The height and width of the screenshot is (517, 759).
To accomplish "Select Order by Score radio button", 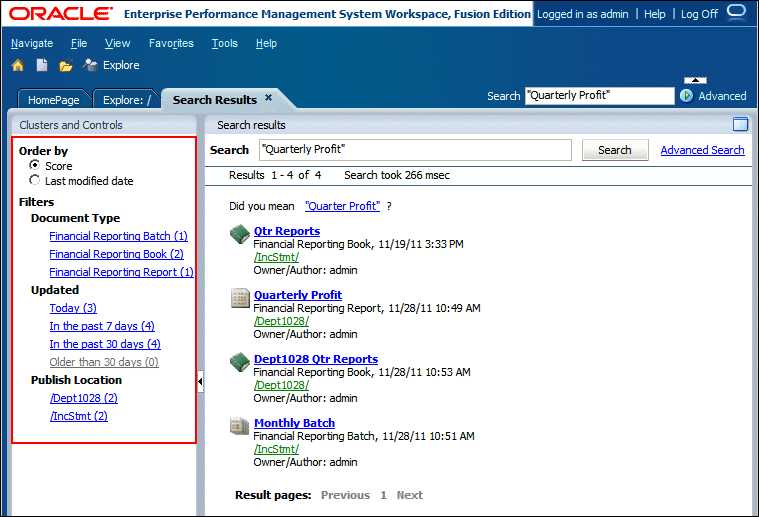I will click(34, 165).
